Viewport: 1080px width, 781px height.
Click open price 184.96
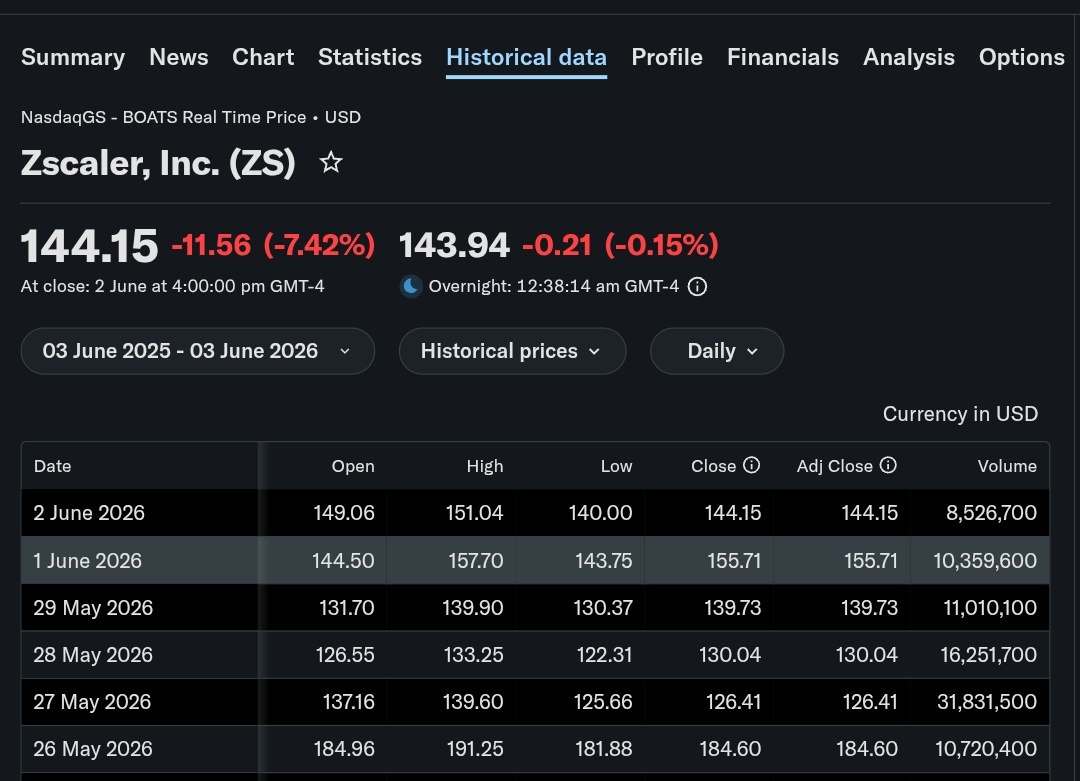344,749
